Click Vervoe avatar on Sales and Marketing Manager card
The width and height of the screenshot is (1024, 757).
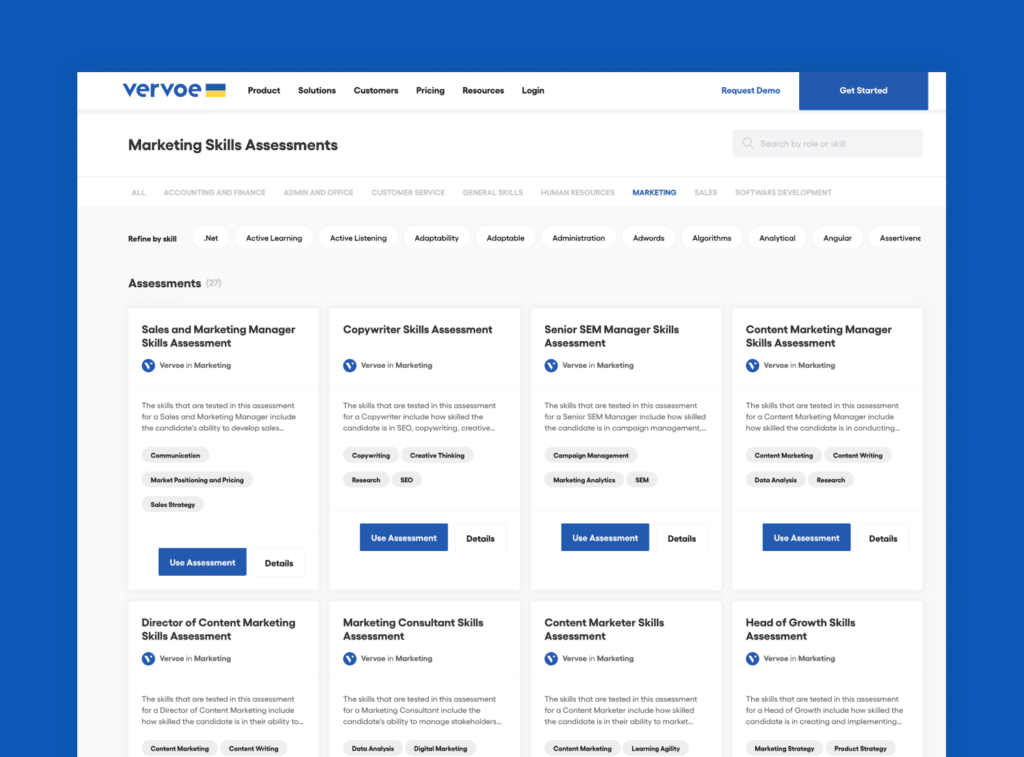(x=148, y=365)
